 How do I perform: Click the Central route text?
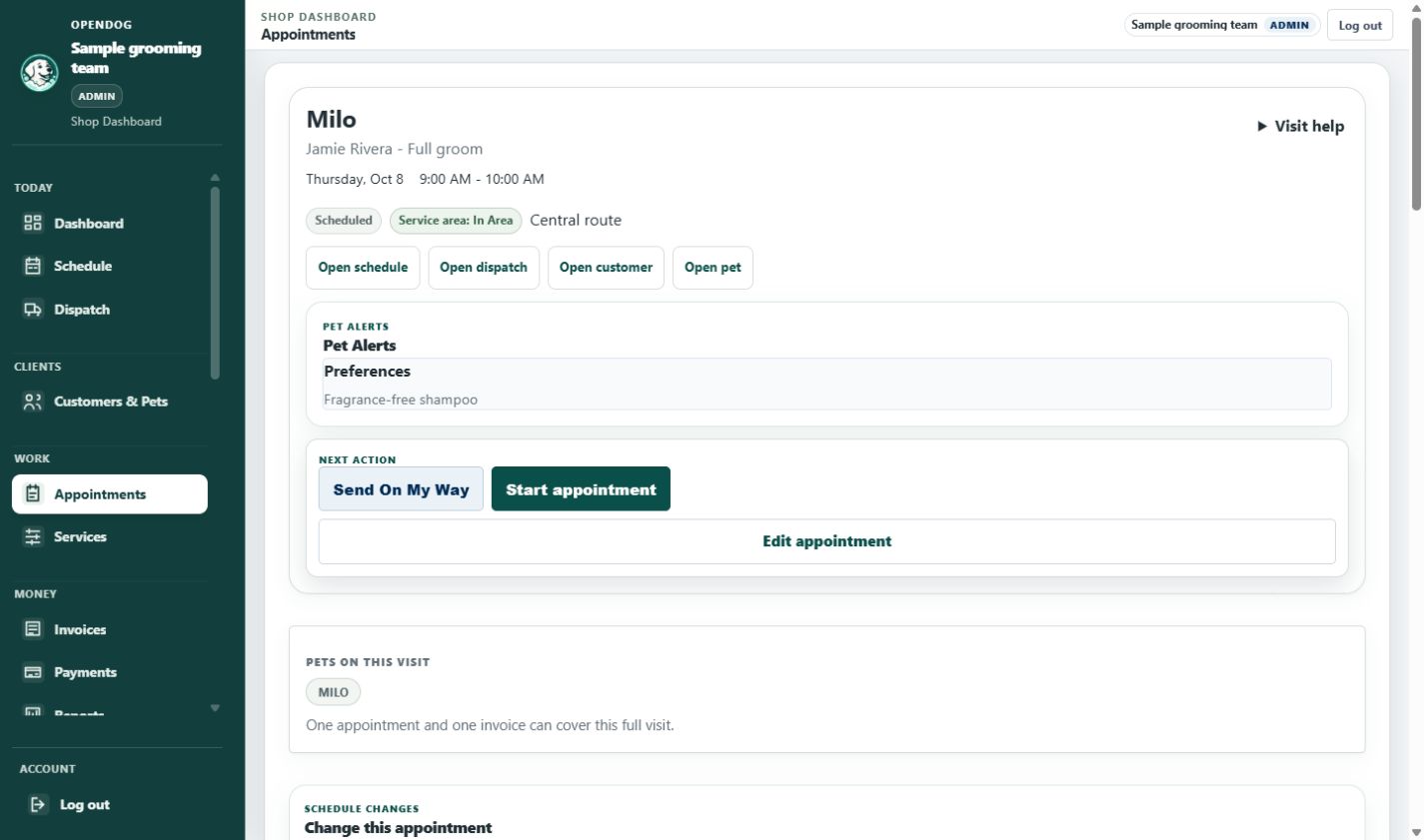(x=576, y=221)
